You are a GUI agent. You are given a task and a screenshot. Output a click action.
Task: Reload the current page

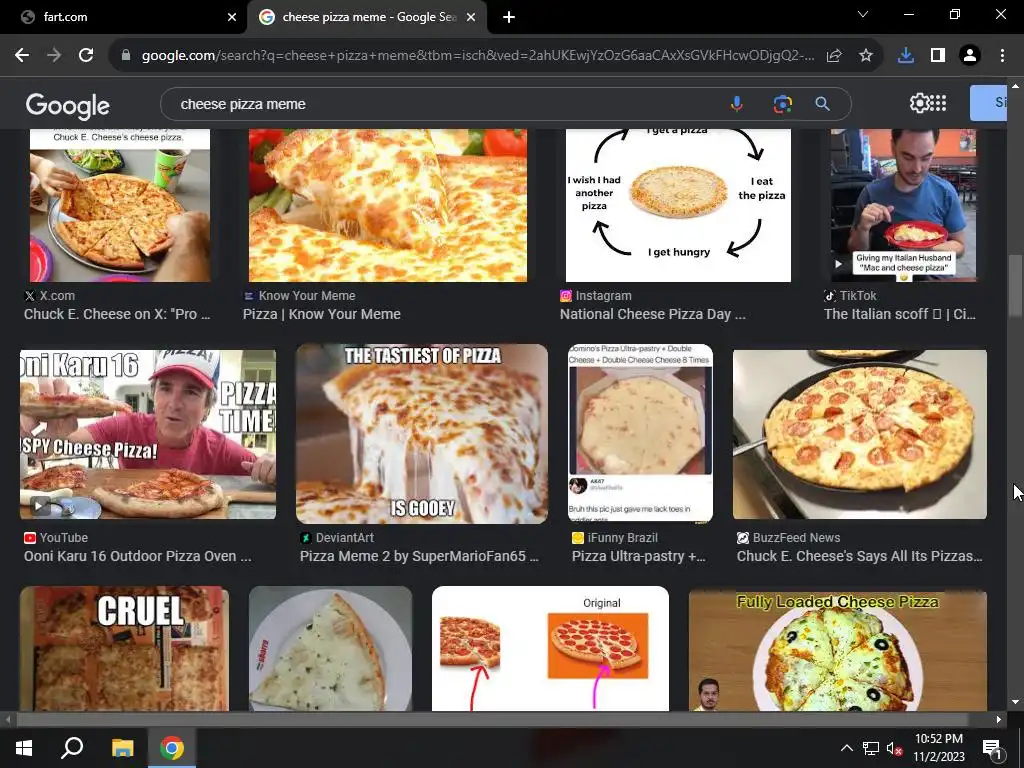[86, 56]
